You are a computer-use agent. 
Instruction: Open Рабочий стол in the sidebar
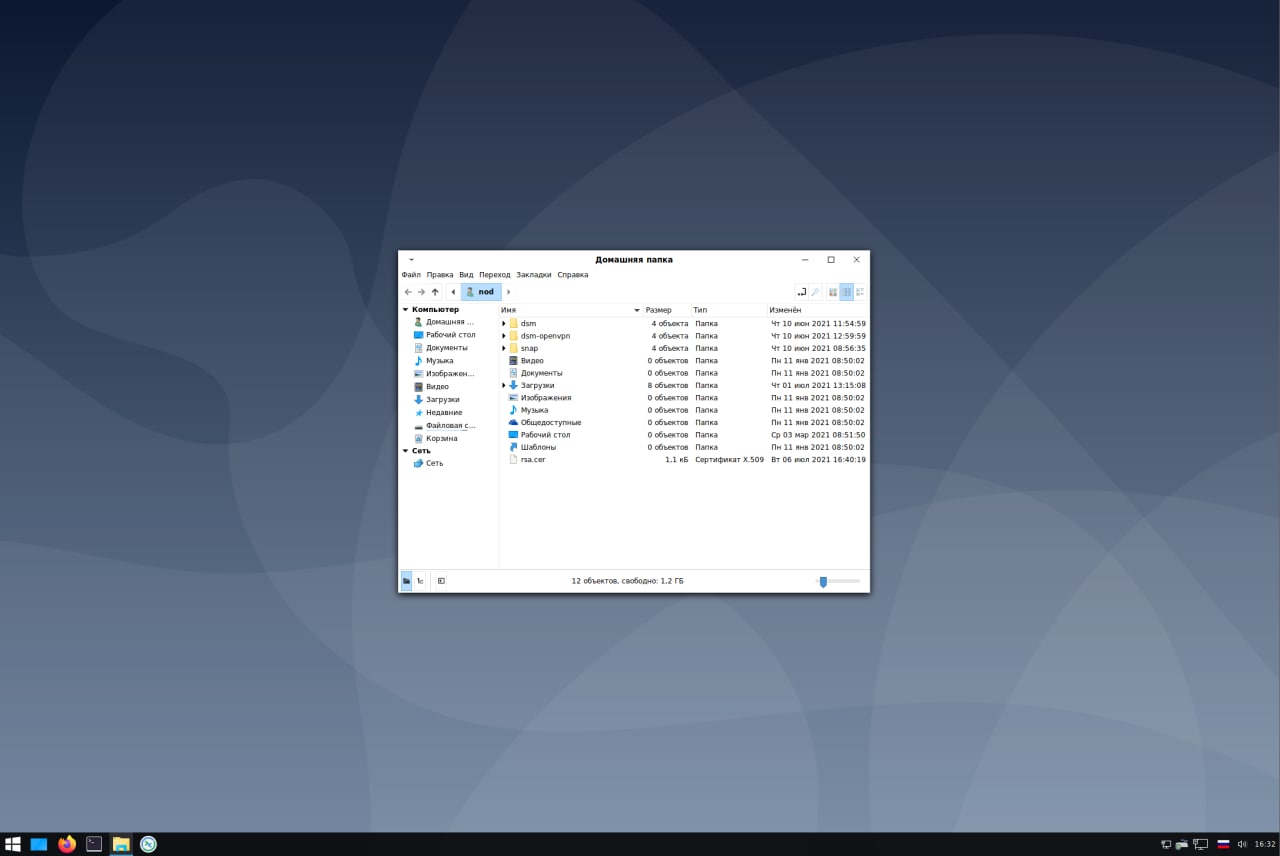click(x=444, y=335)
